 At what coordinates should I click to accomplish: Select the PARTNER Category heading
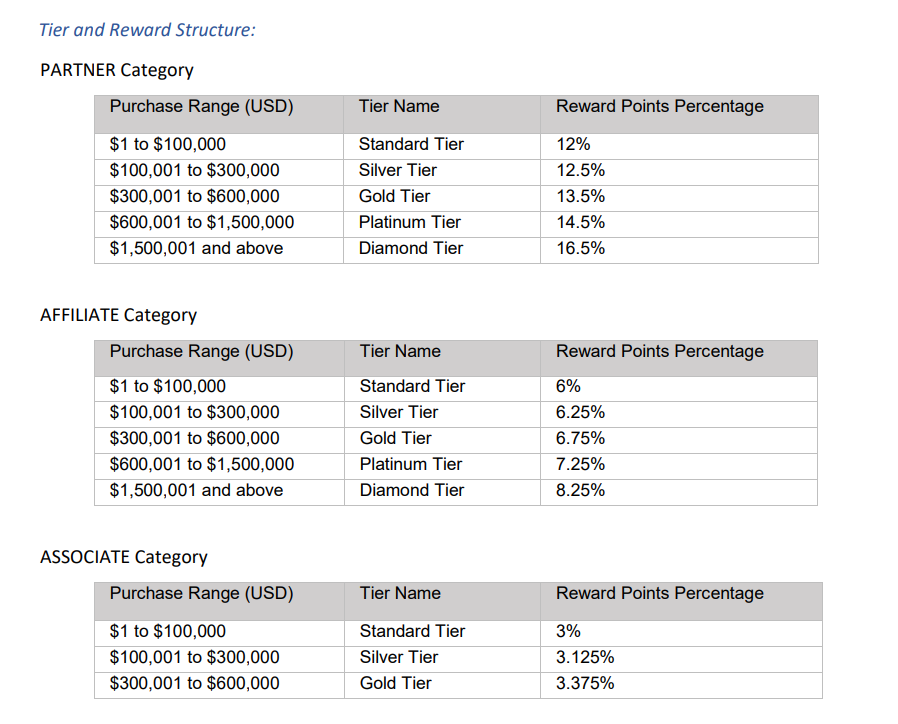117,70
